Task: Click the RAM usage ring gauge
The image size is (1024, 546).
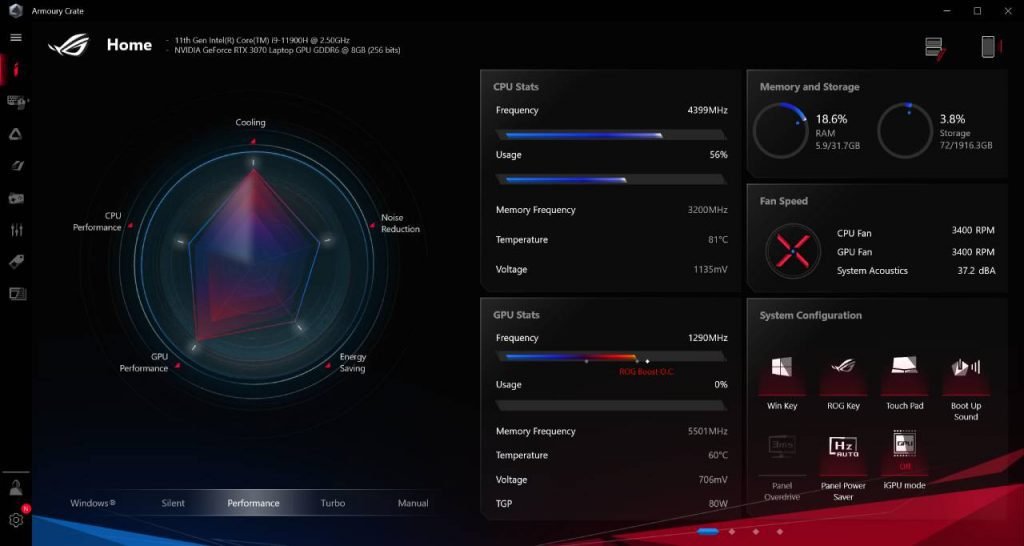Action: [x=780, y=131]
